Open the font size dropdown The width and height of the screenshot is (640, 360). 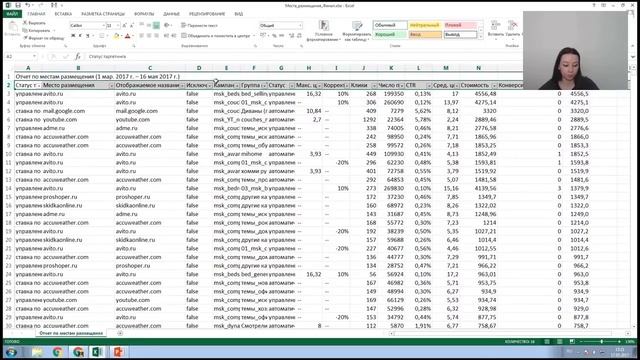pyautogui.click(x=118, y=25)
